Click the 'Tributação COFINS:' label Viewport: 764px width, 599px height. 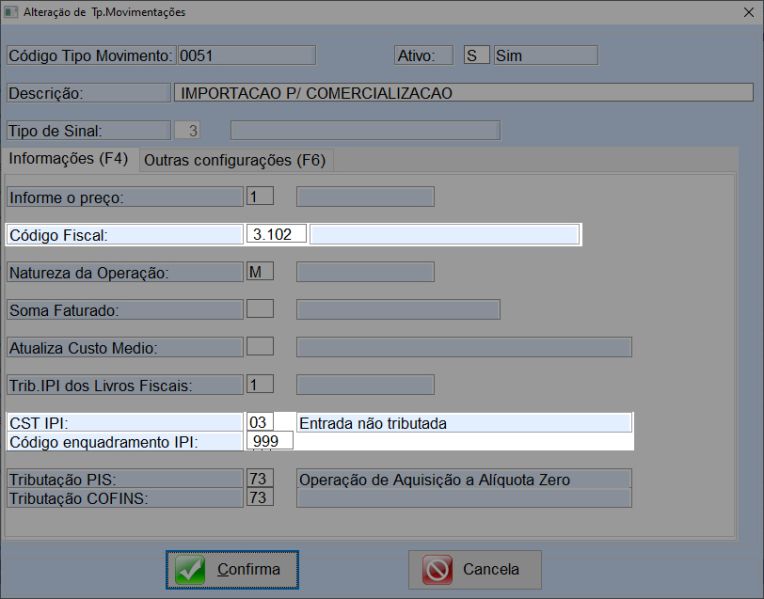click(x=125, y=498)
